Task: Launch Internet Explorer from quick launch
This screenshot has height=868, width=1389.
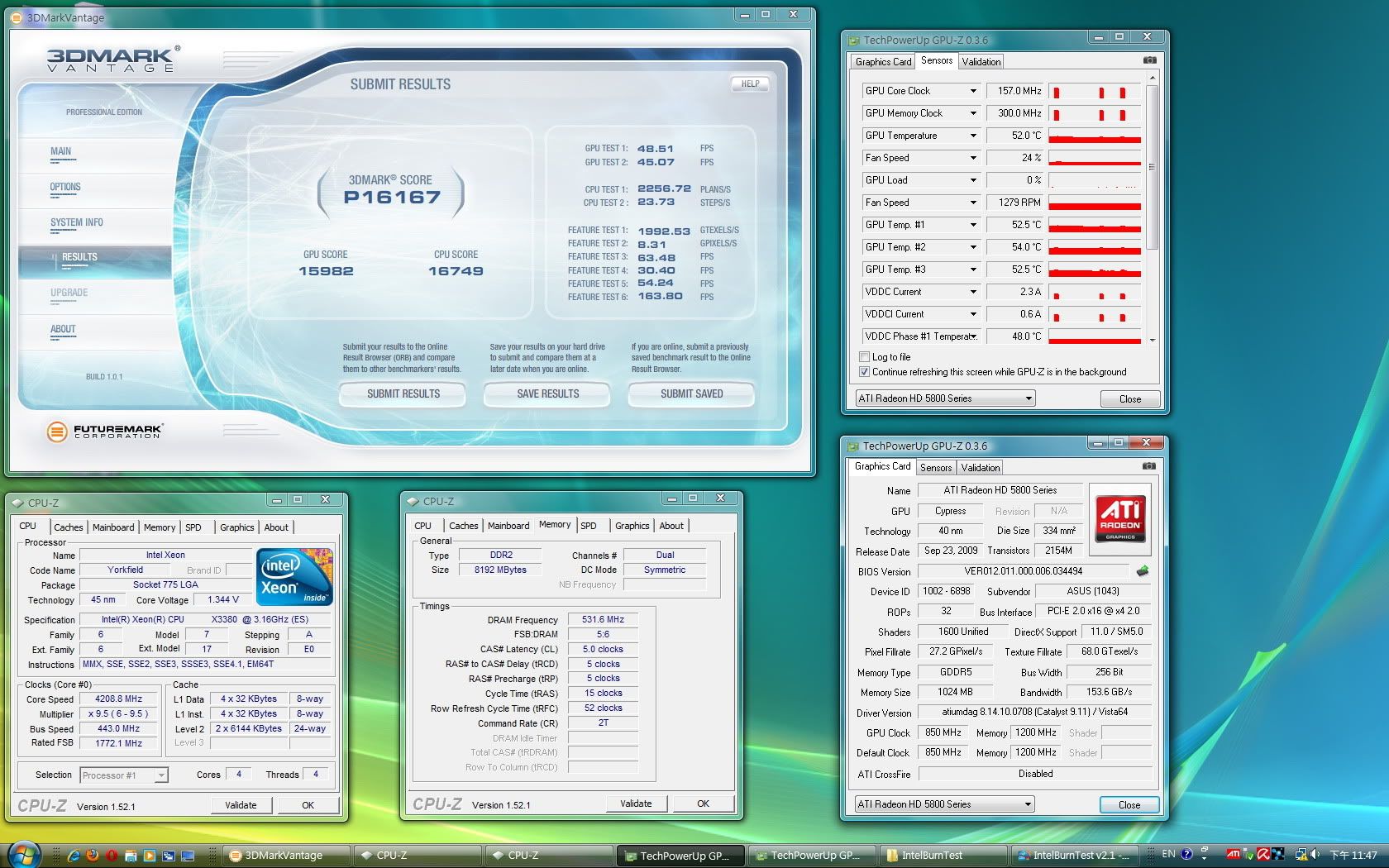Action: click(74, 856)
